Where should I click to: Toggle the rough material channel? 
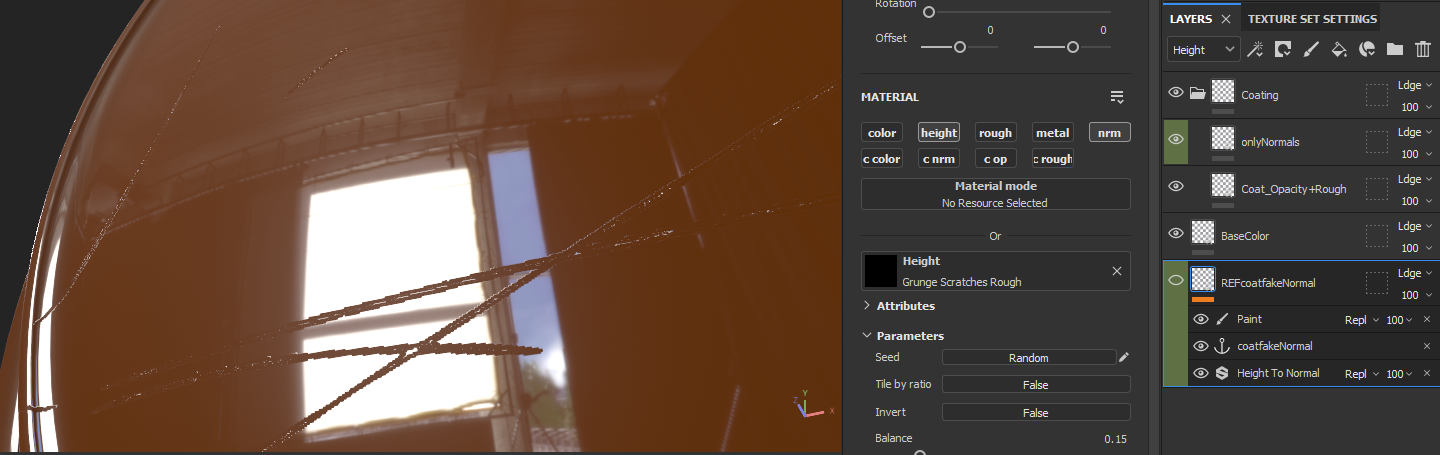coord(995,132)
